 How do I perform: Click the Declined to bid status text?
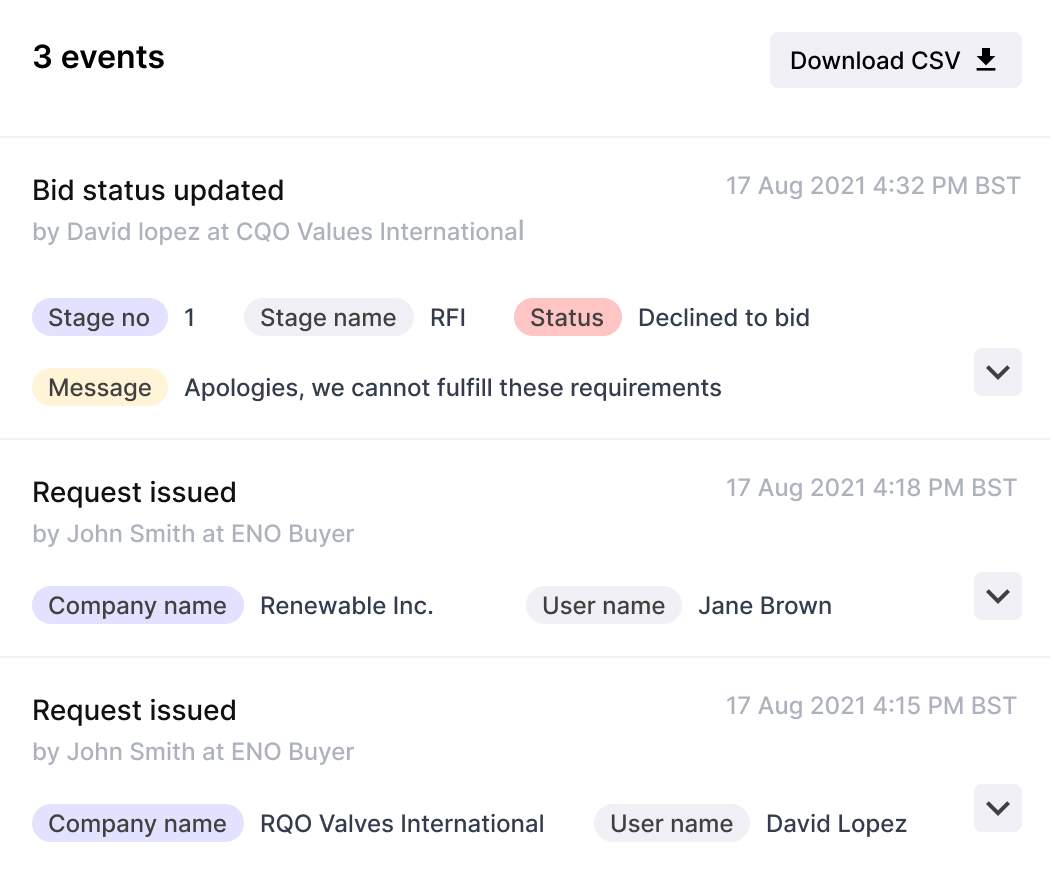[724, 317]
